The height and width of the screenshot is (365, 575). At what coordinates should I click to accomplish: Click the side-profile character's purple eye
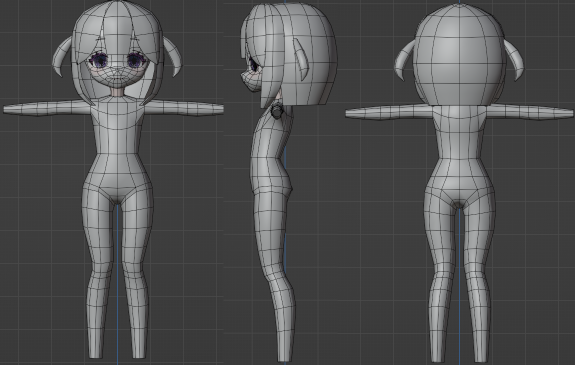click(254, 65)
